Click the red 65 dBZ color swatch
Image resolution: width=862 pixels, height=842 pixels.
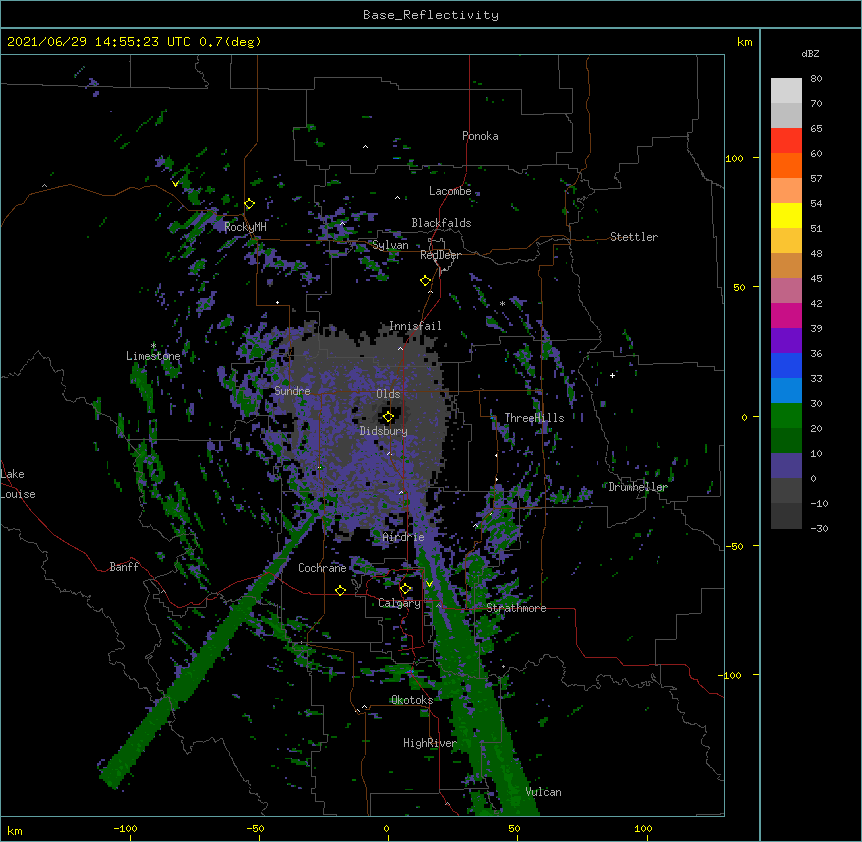[786, 140]
